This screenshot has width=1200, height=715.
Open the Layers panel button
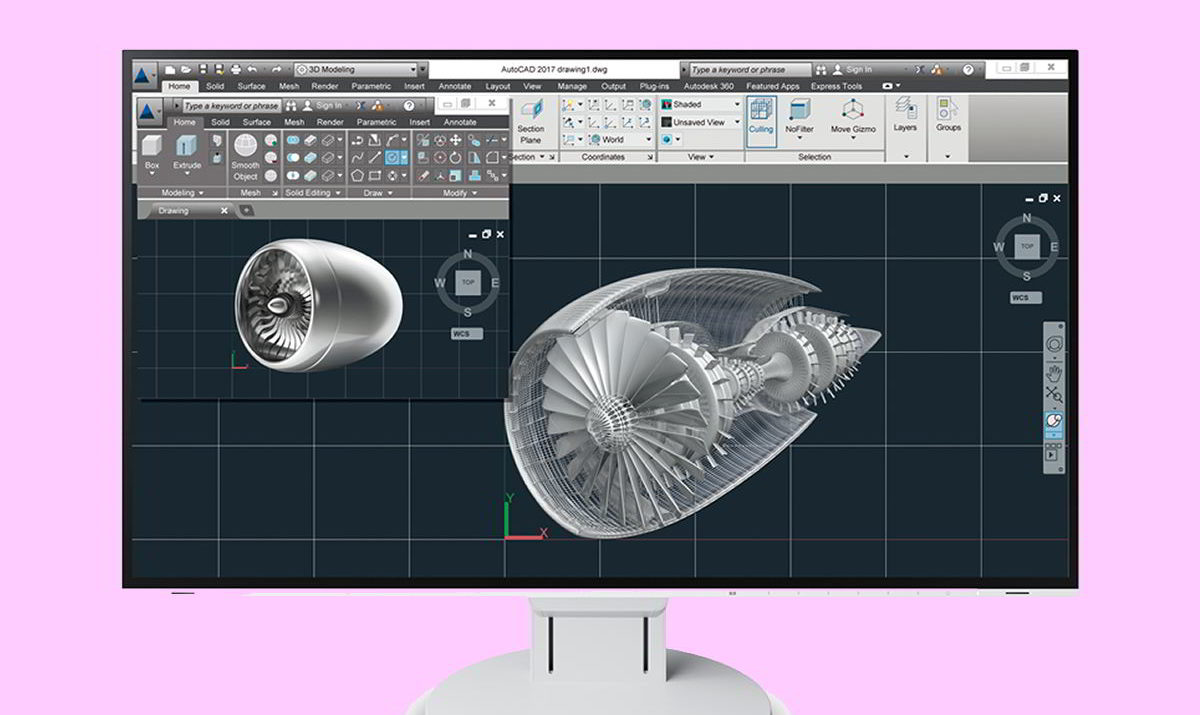coord(905,116)
